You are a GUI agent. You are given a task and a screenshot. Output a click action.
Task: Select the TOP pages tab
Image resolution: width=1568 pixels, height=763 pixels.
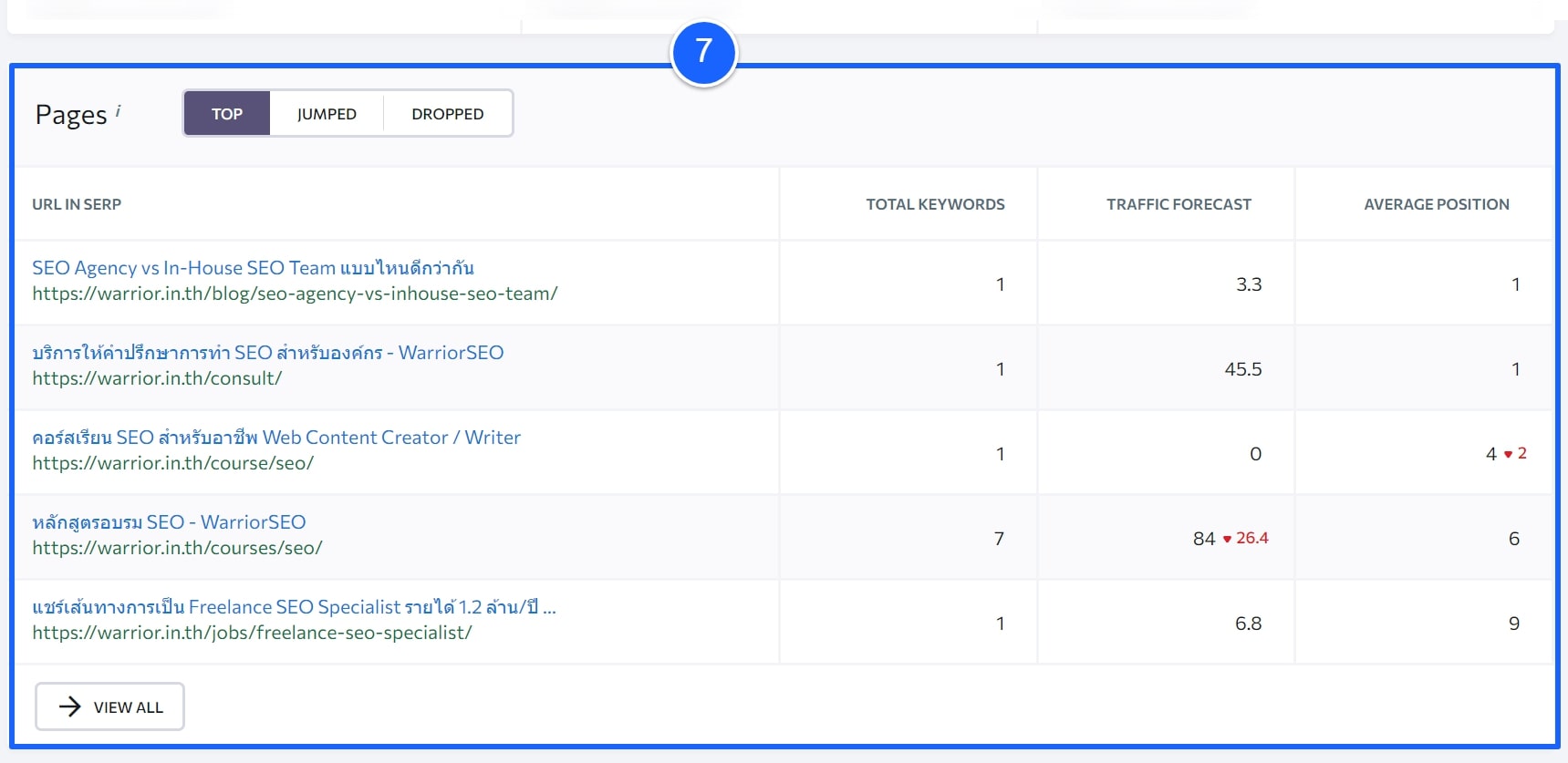click(227, 114)
